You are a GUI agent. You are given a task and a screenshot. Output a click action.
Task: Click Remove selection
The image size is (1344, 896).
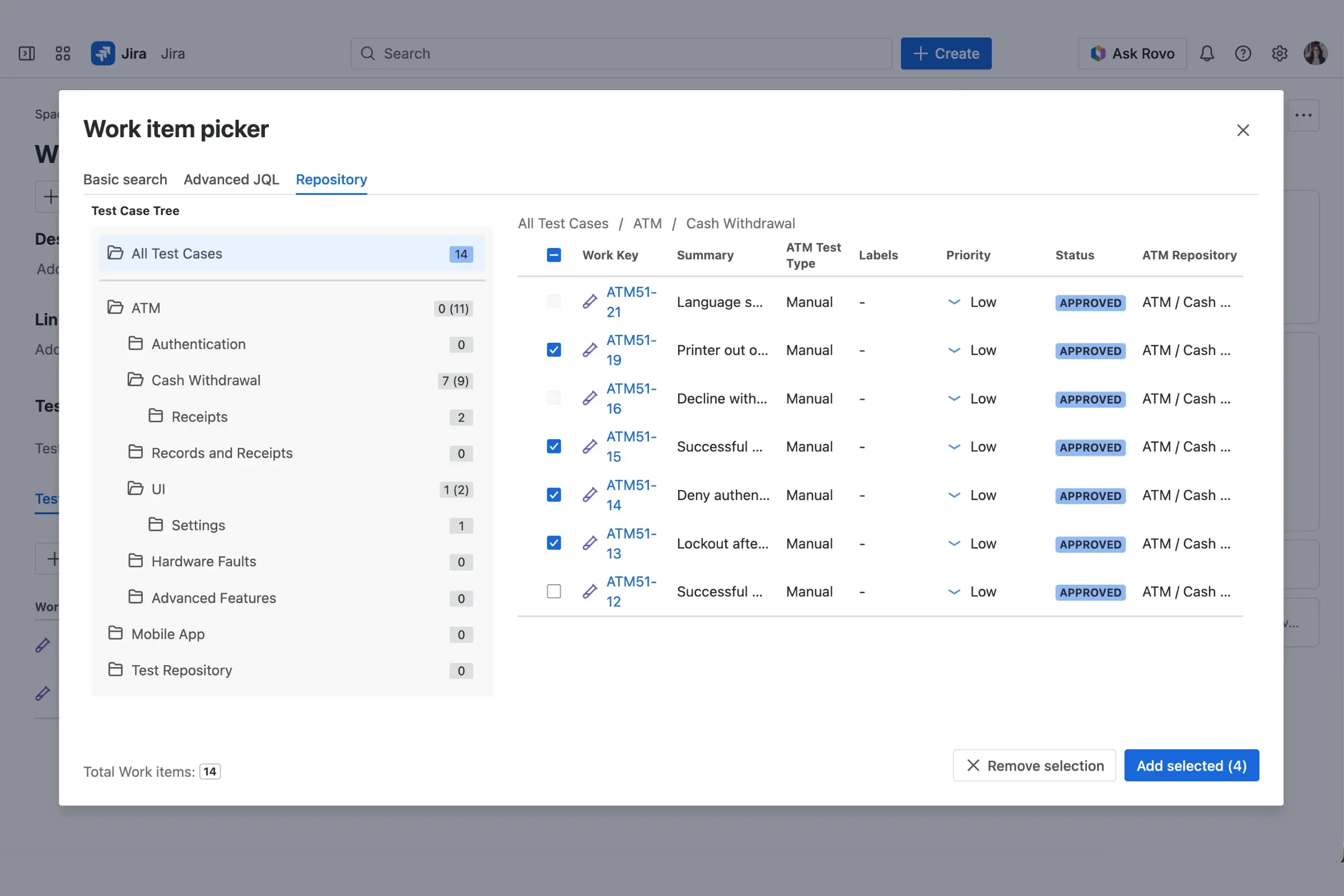click(x=1034, y=765)
